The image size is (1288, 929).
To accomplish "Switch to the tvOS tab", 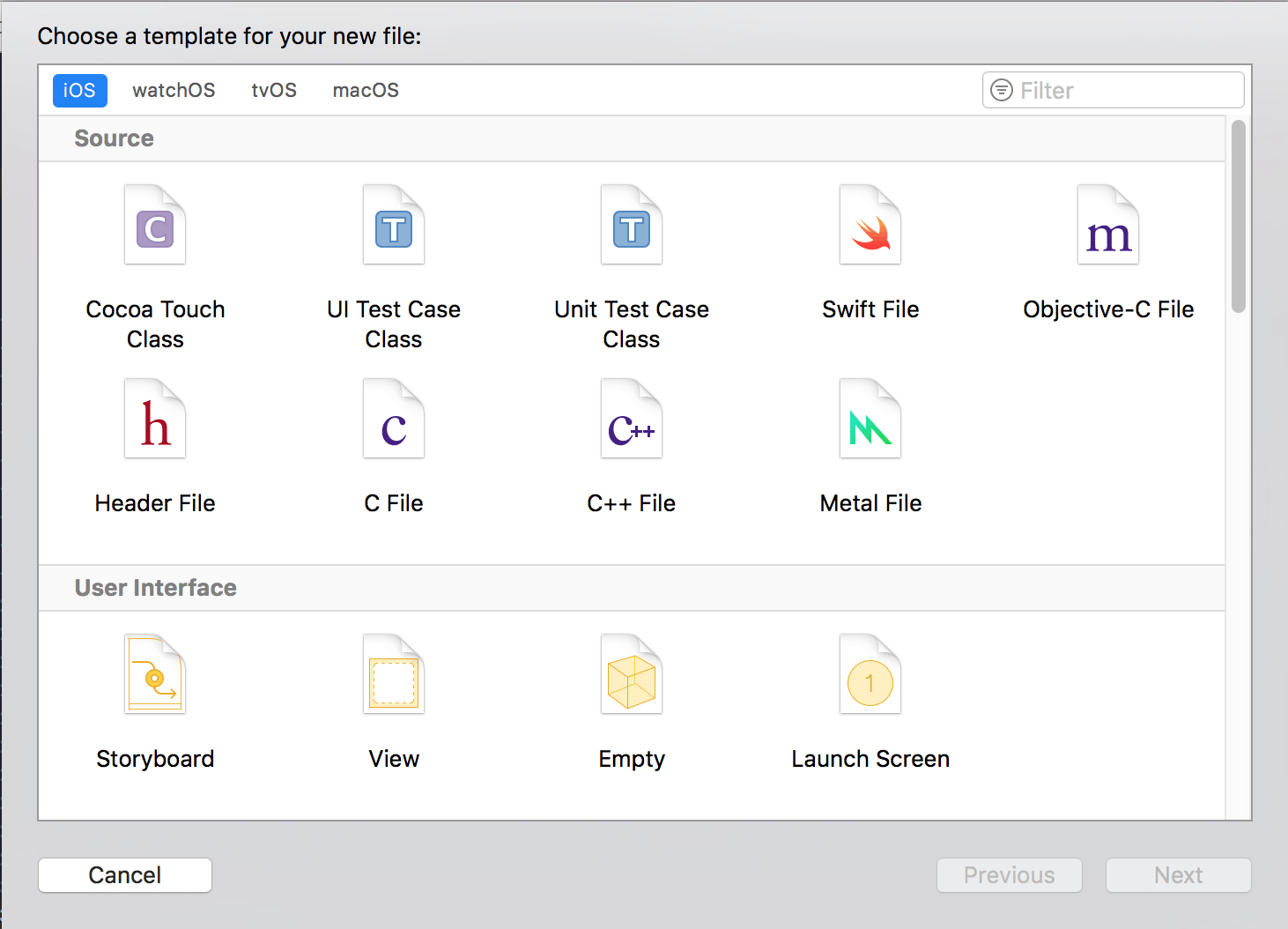I will (x=274, y=91).
